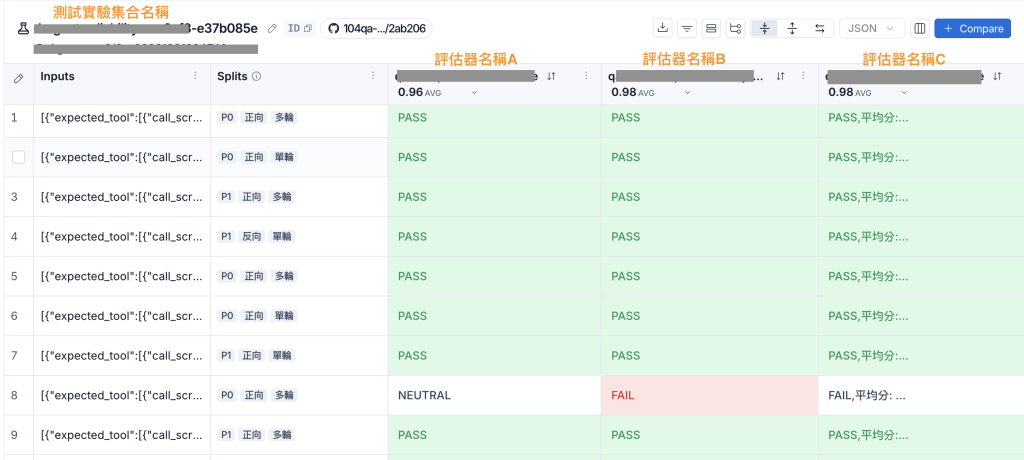Click the Splits column header
Image resolution: width=1024 pixels, height=460 pixels.
pos(232,76)
